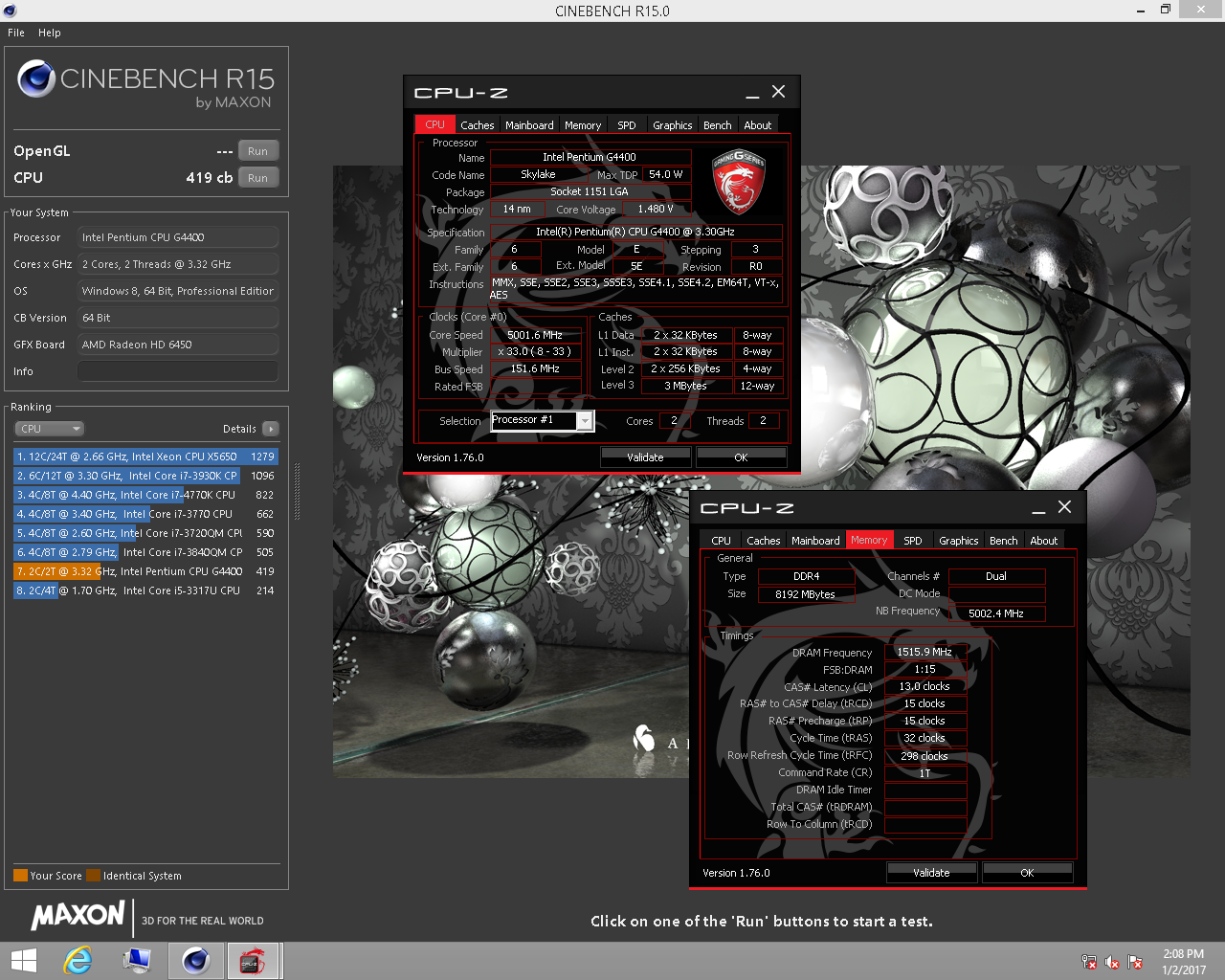This screenshot has height=980, width=1225.
Task: Click OK in the top CPU-Z window
Action: point(741,457)
